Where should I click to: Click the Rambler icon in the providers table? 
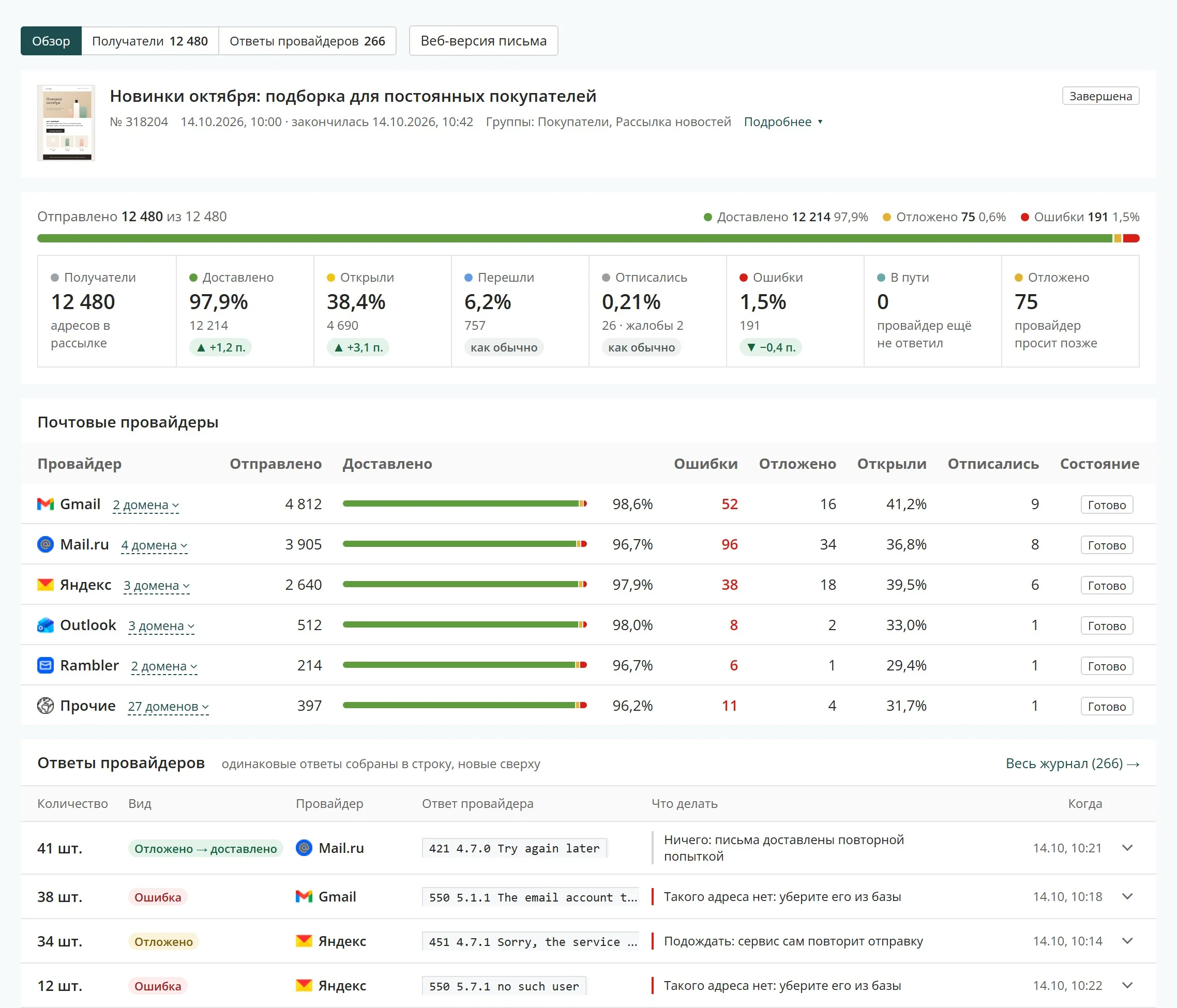point(46,666)
